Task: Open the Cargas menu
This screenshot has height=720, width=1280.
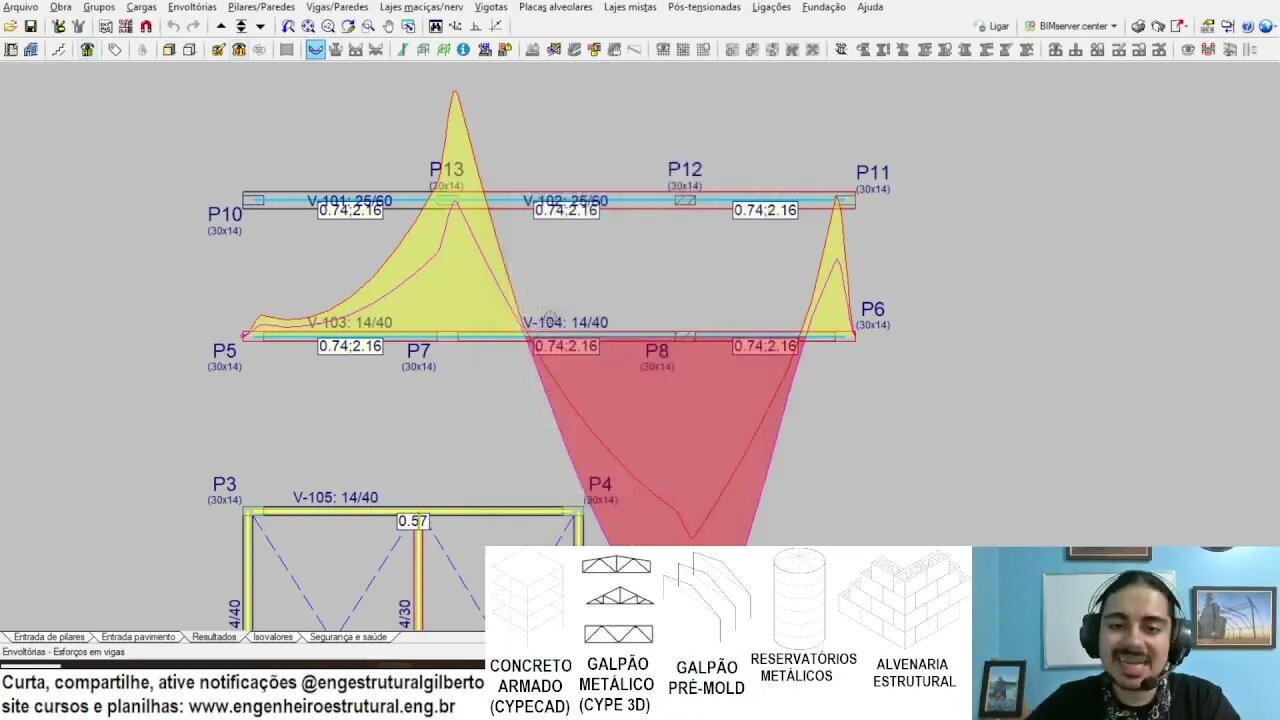Action: 141,7
